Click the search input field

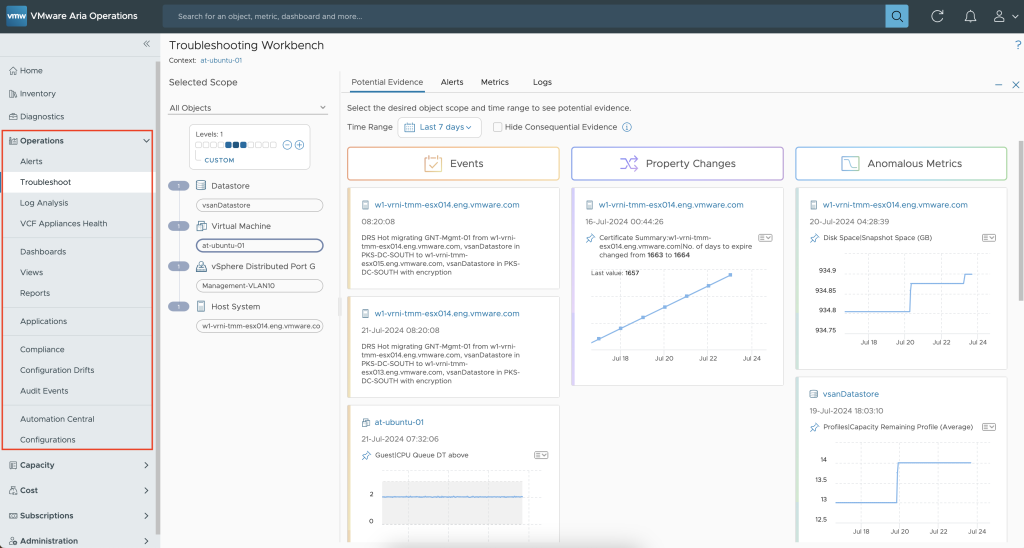tap(520, 16)
